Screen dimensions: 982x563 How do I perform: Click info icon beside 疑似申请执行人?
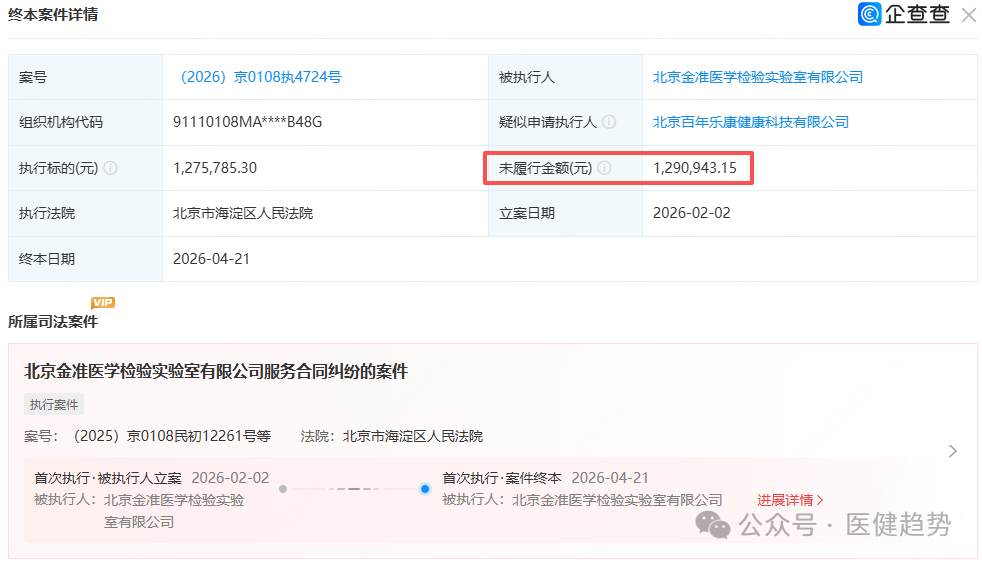(609, 122)
